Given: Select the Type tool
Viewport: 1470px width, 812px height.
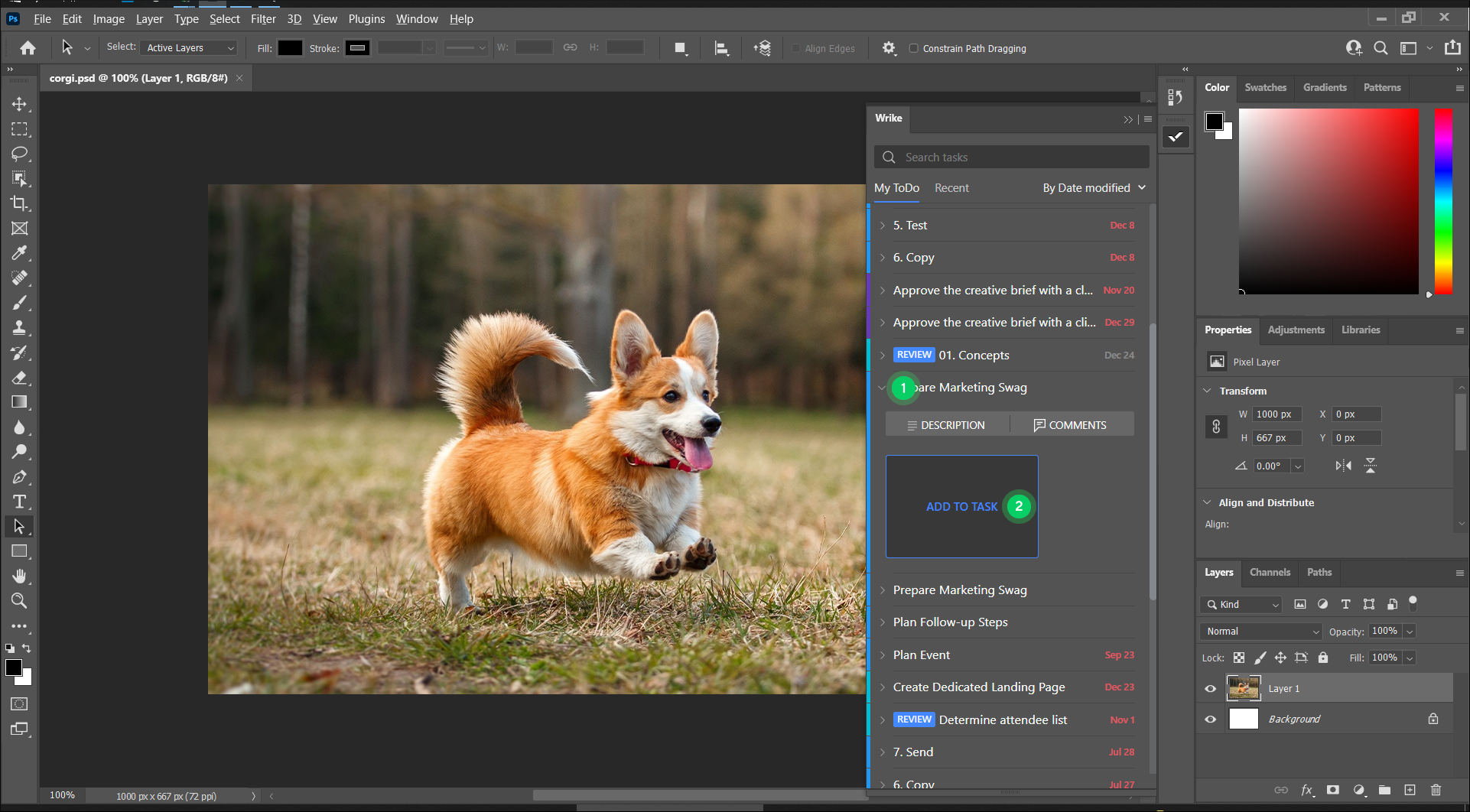Looking at the screenshot, I should click(x=20, y=502).
